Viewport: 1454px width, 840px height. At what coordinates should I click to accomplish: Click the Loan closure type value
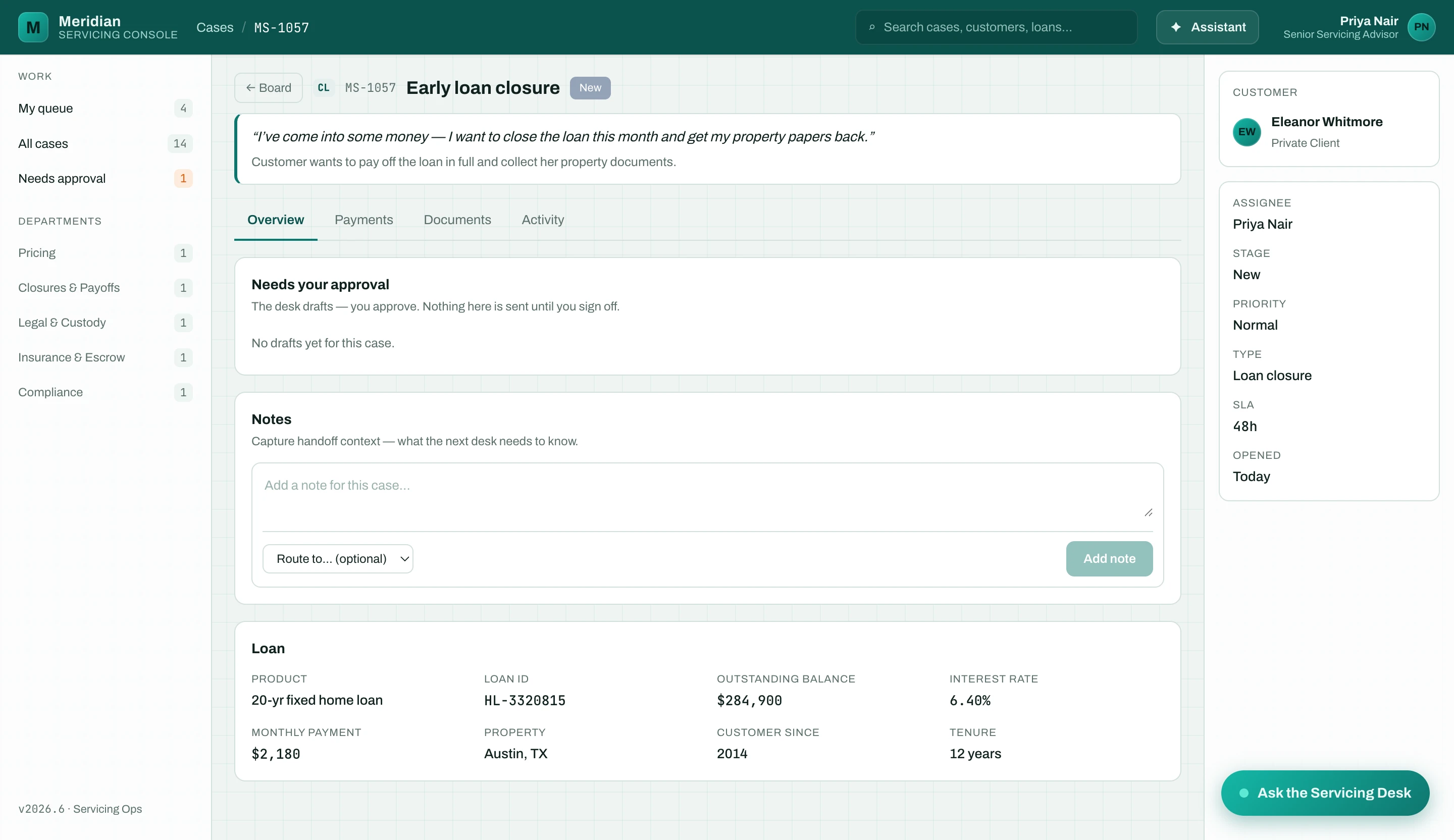[1272, 376]
